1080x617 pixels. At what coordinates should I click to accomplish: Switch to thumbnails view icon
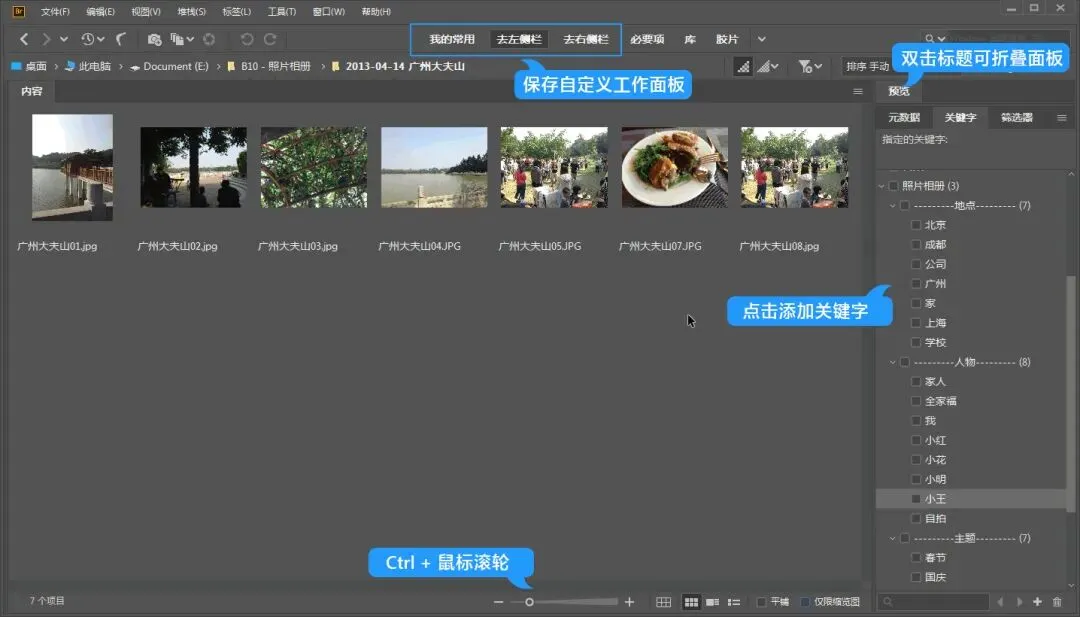point(691,602)
